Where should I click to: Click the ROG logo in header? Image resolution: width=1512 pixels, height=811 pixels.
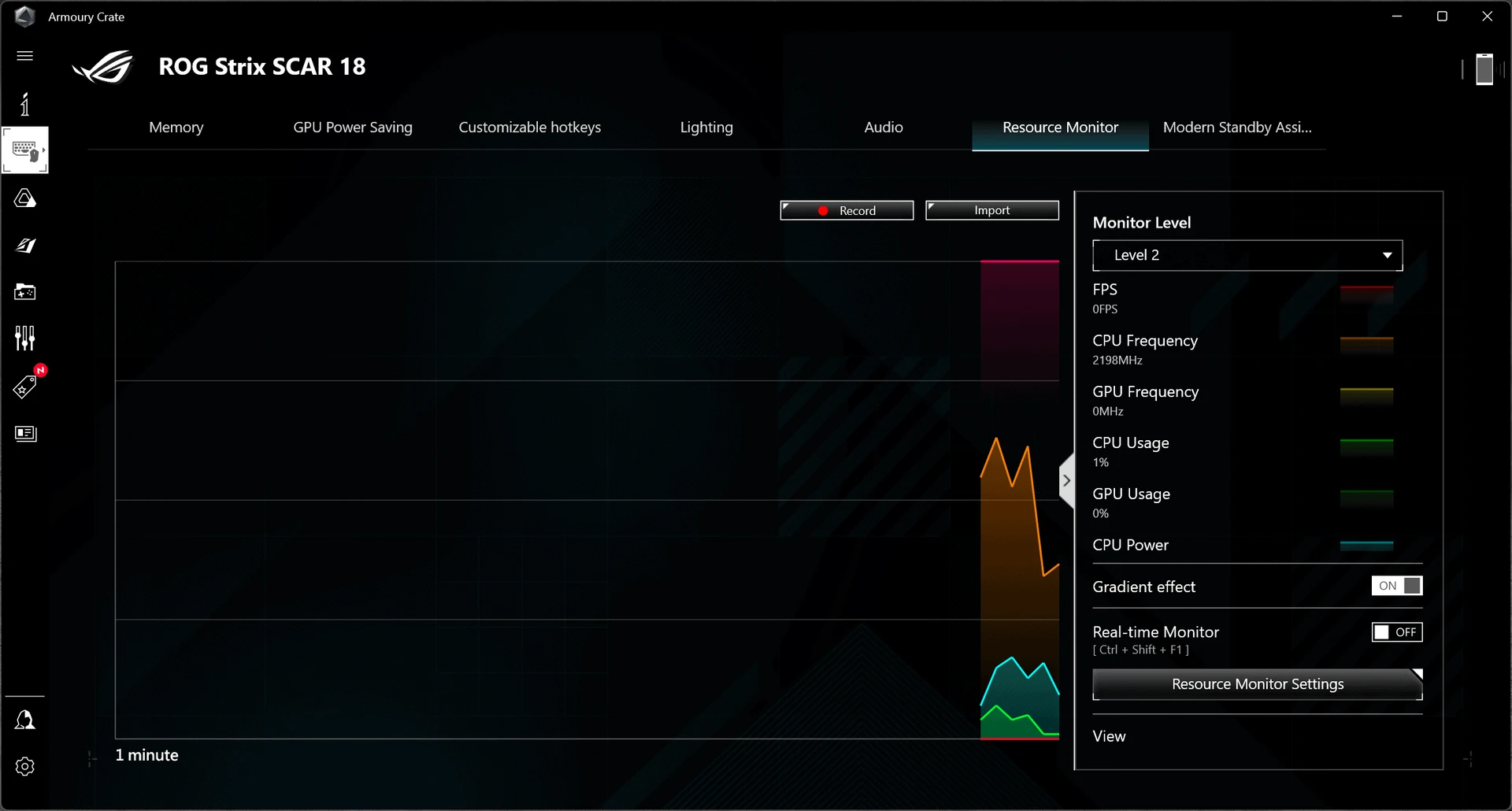click(103, 67)
